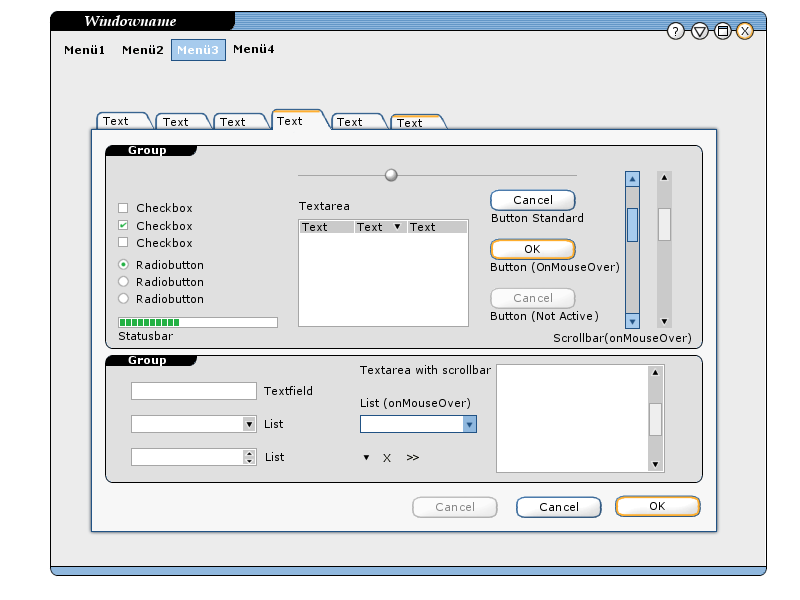Click the maximize window icon in title bar
This screenshot has width=800, height=600.
point(722,32)
